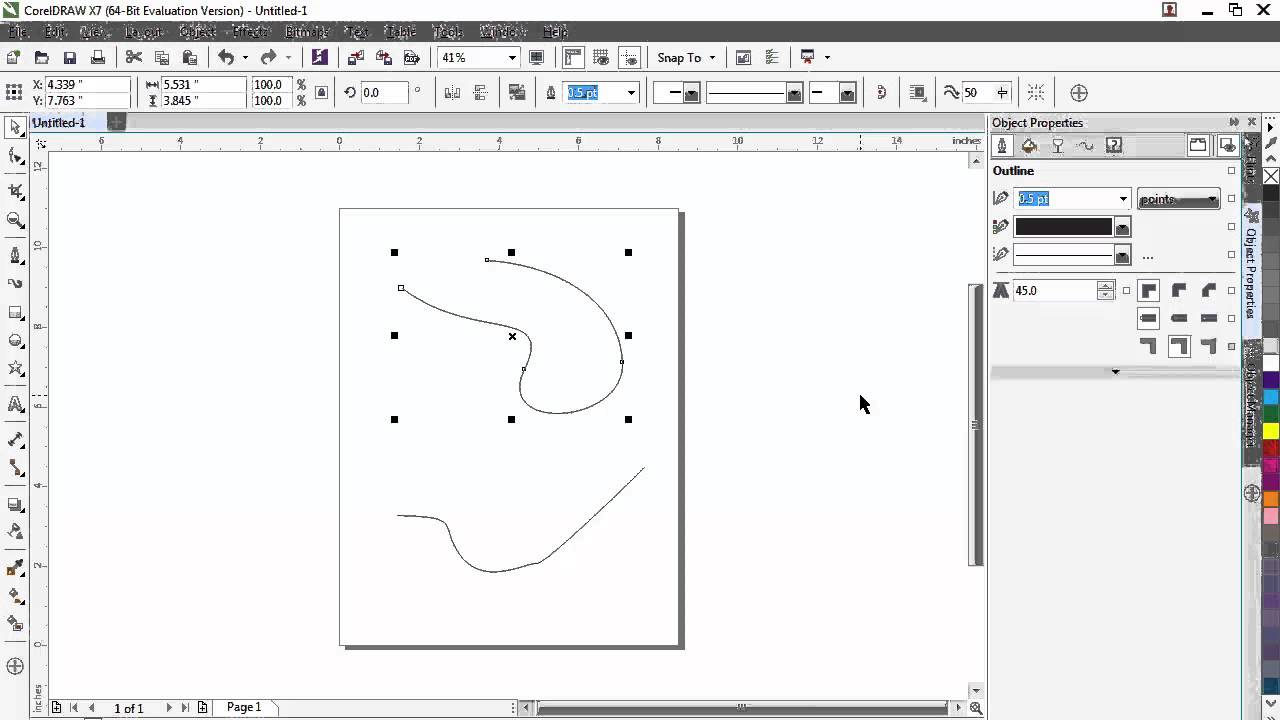This screenshot has width=1280, height=720.
Task: Select the Rectangle tool
Action: tap(15, 312)
